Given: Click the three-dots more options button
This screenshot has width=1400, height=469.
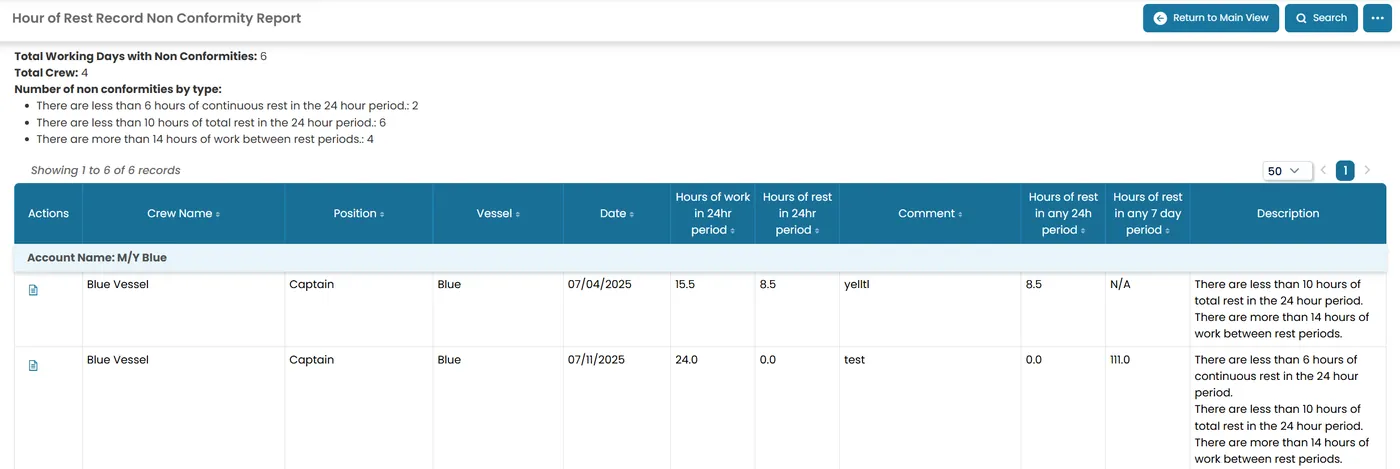Looking at the screenshot, I should click(x=1378, y=18).
